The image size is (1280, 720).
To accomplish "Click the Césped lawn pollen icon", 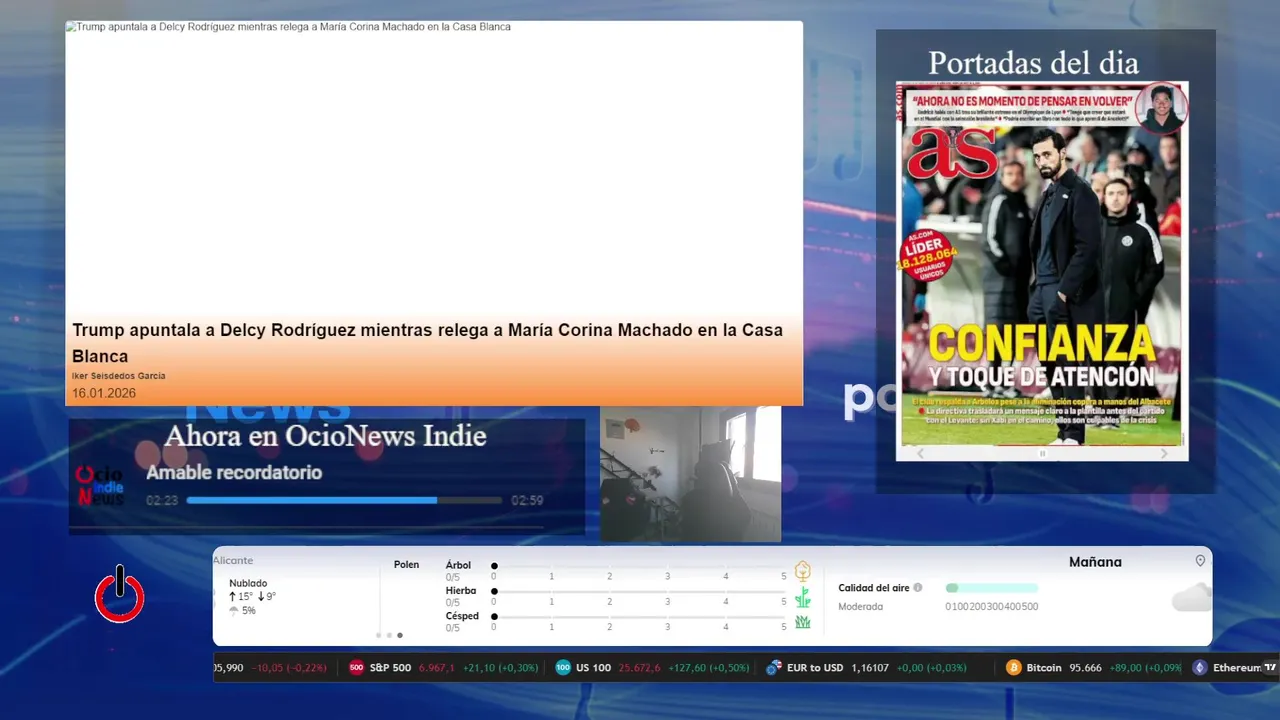I will pos(802,622).
